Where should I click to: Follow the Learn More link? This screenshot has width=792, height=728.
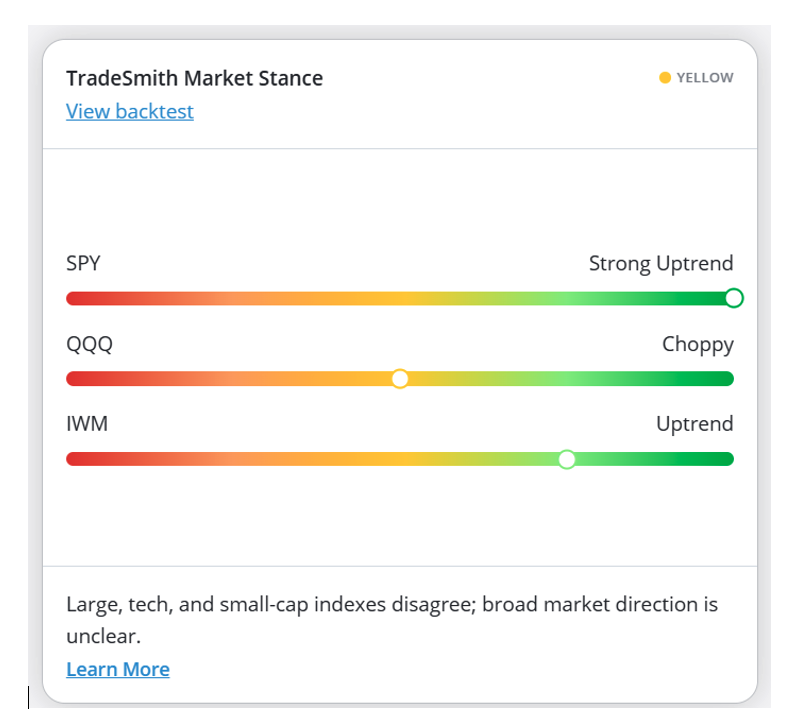(118, 669)
